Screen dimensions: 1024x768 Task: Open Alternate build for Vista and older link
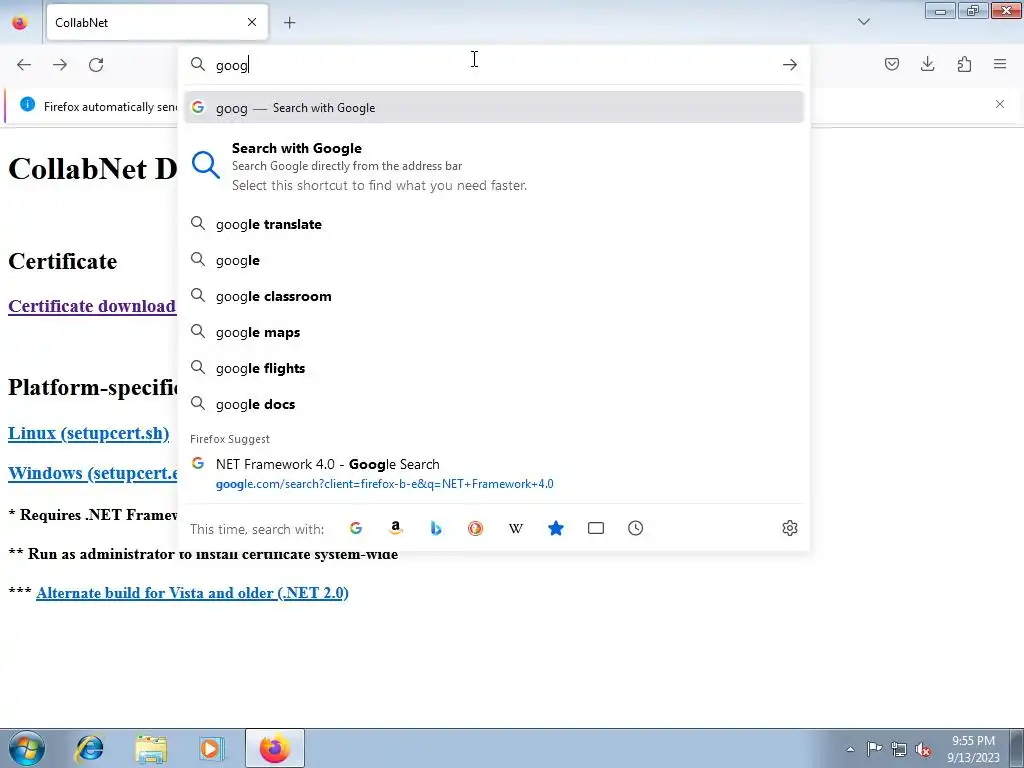click(192, 593)
